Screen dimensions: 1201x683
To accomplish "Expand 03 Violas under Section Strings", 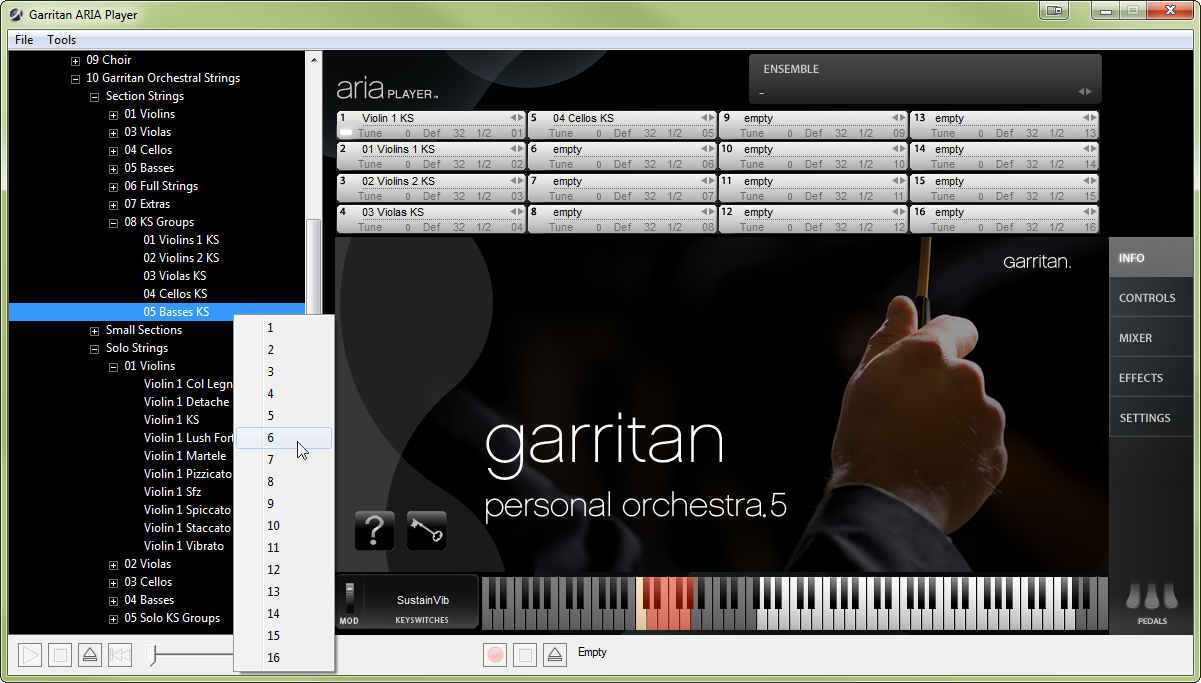I will 114,132.
